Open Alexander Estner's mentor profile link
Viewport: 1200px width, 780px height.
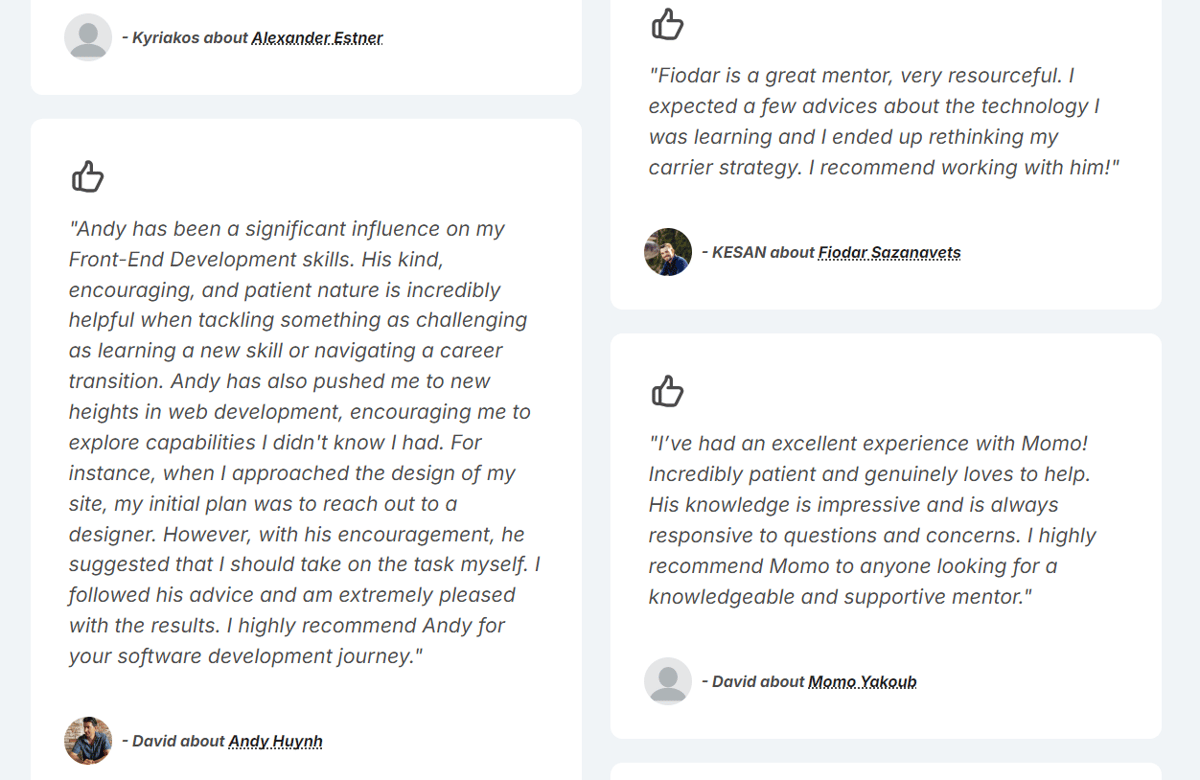(x=317, y=38)
